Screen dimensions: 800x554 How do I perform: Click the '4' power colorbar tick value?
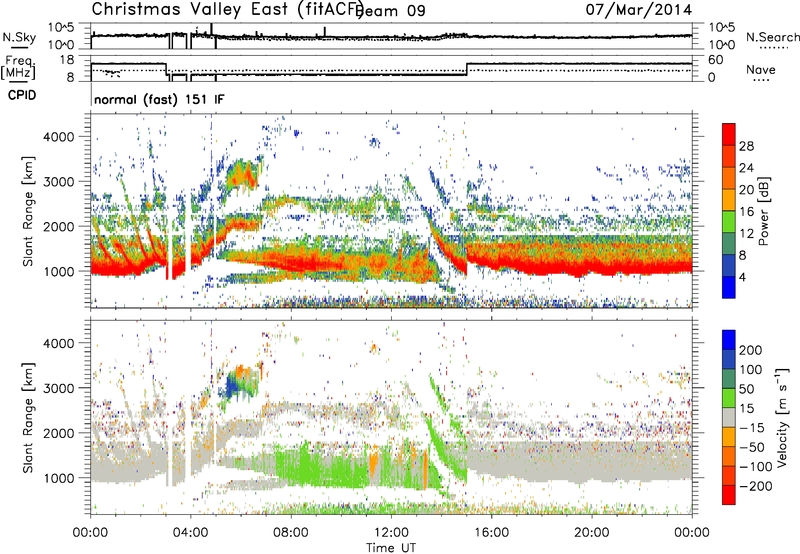[x=742, y=277]
